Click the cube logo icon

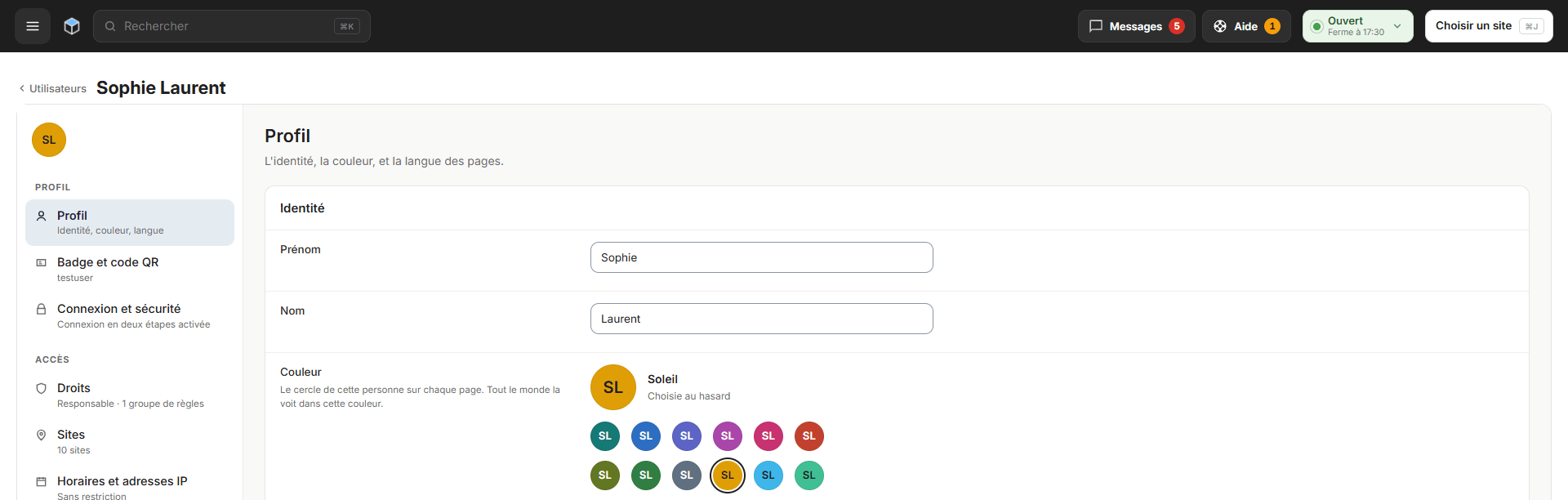coord(72,26)
